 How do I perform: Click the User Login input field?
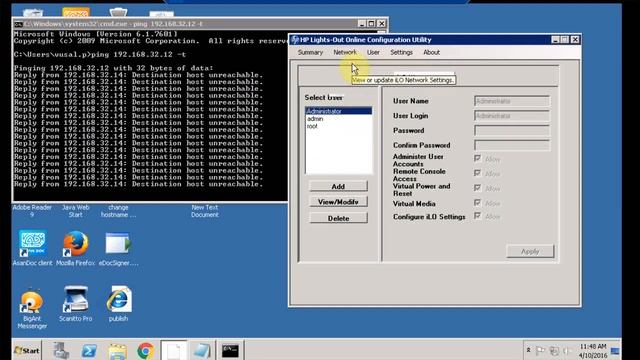[512, 116]
